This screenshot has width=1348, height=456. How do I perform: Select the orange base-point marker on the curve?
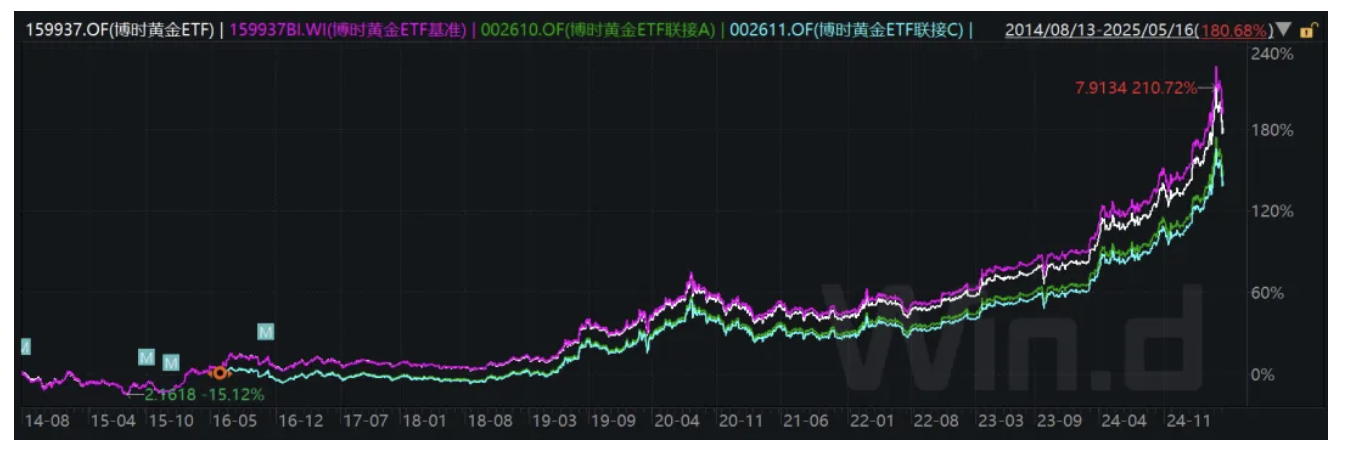click(x=220, y=372)
